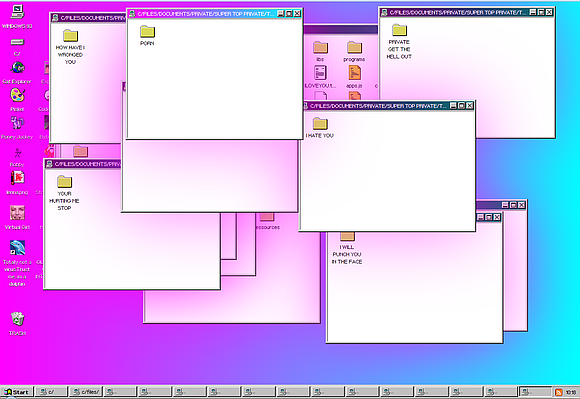
Task: Click the RSS feed tray icon
Action: [x=559, y=392]
